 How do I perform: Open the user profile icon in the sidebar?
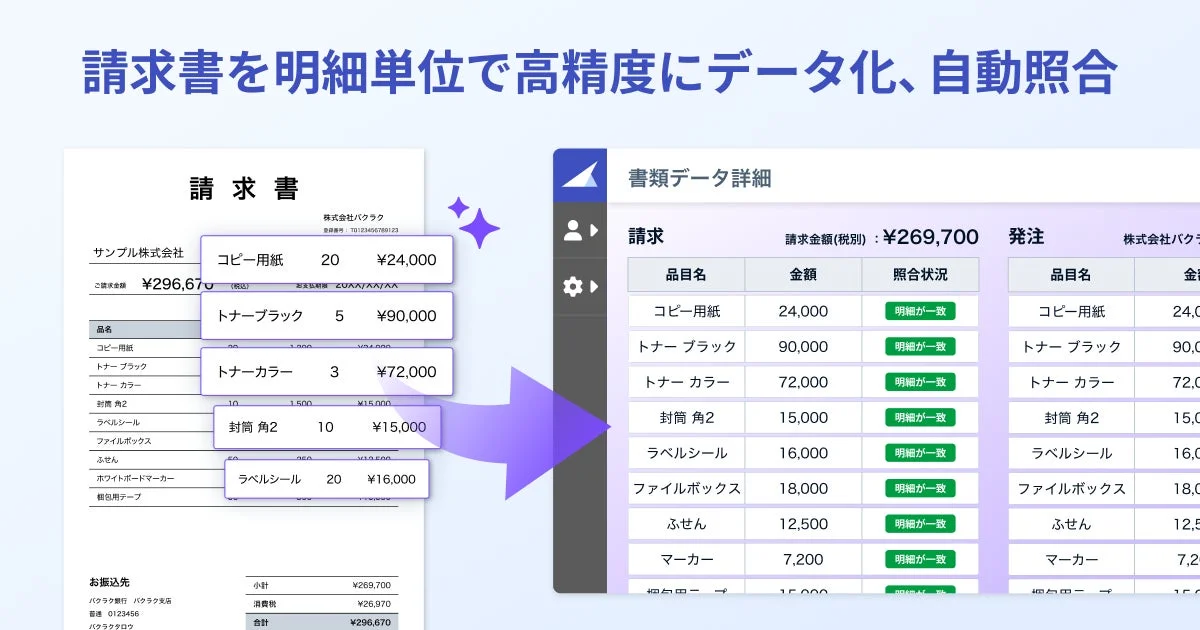pyautogui.click(x=573, y=231)
